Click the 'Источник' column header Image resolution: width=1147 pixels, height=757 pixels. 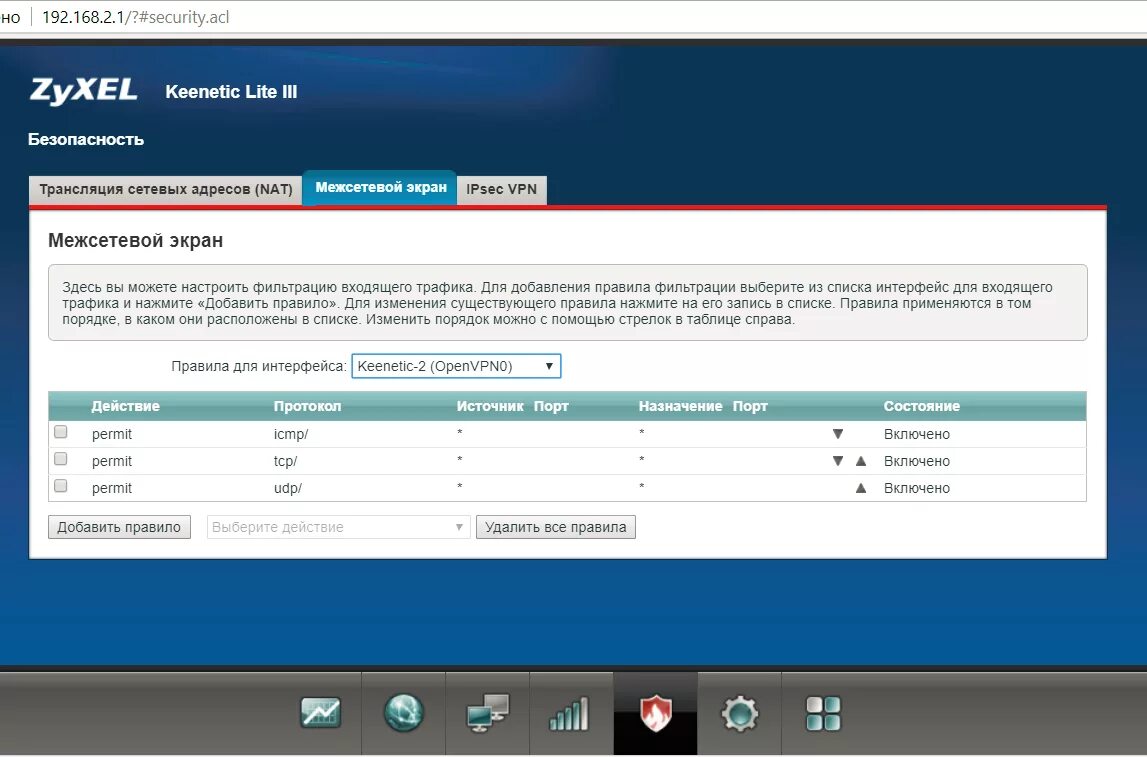coord(490,406)
